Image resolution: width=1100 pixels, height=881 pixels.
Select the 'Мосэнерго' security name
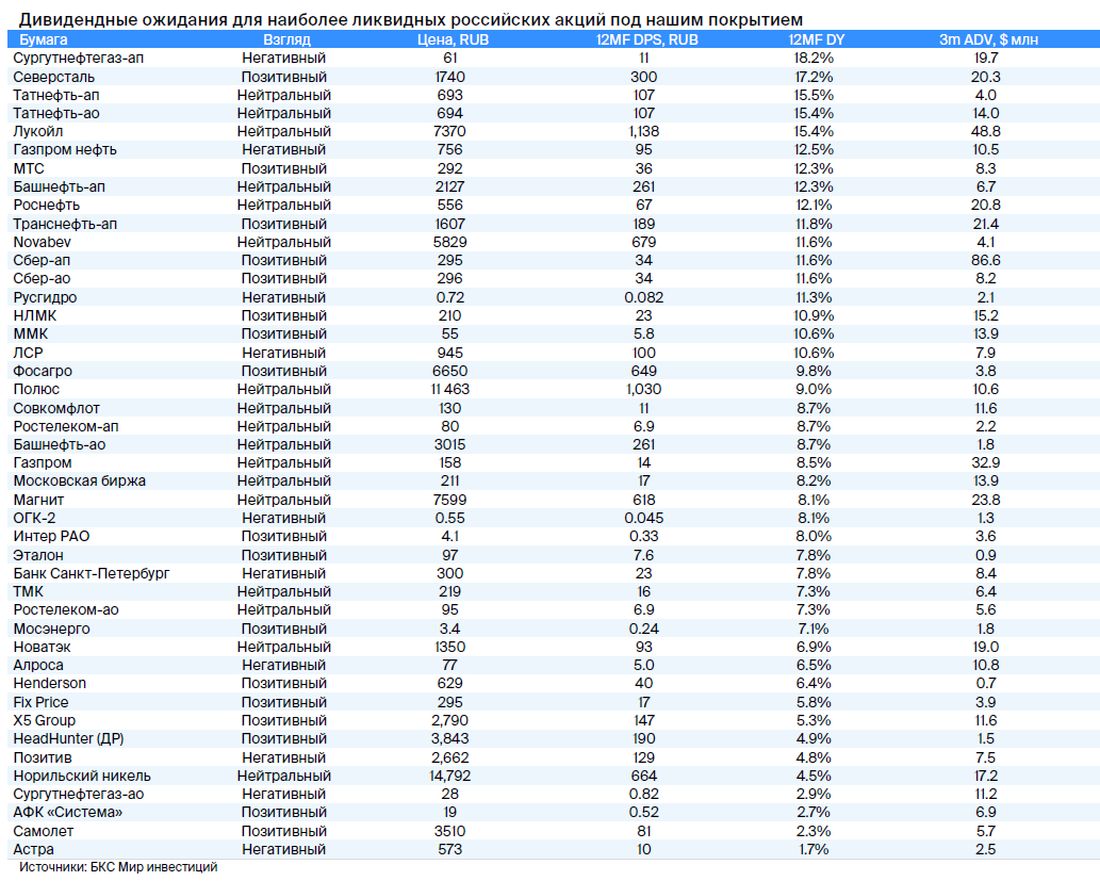click(51, 630)
